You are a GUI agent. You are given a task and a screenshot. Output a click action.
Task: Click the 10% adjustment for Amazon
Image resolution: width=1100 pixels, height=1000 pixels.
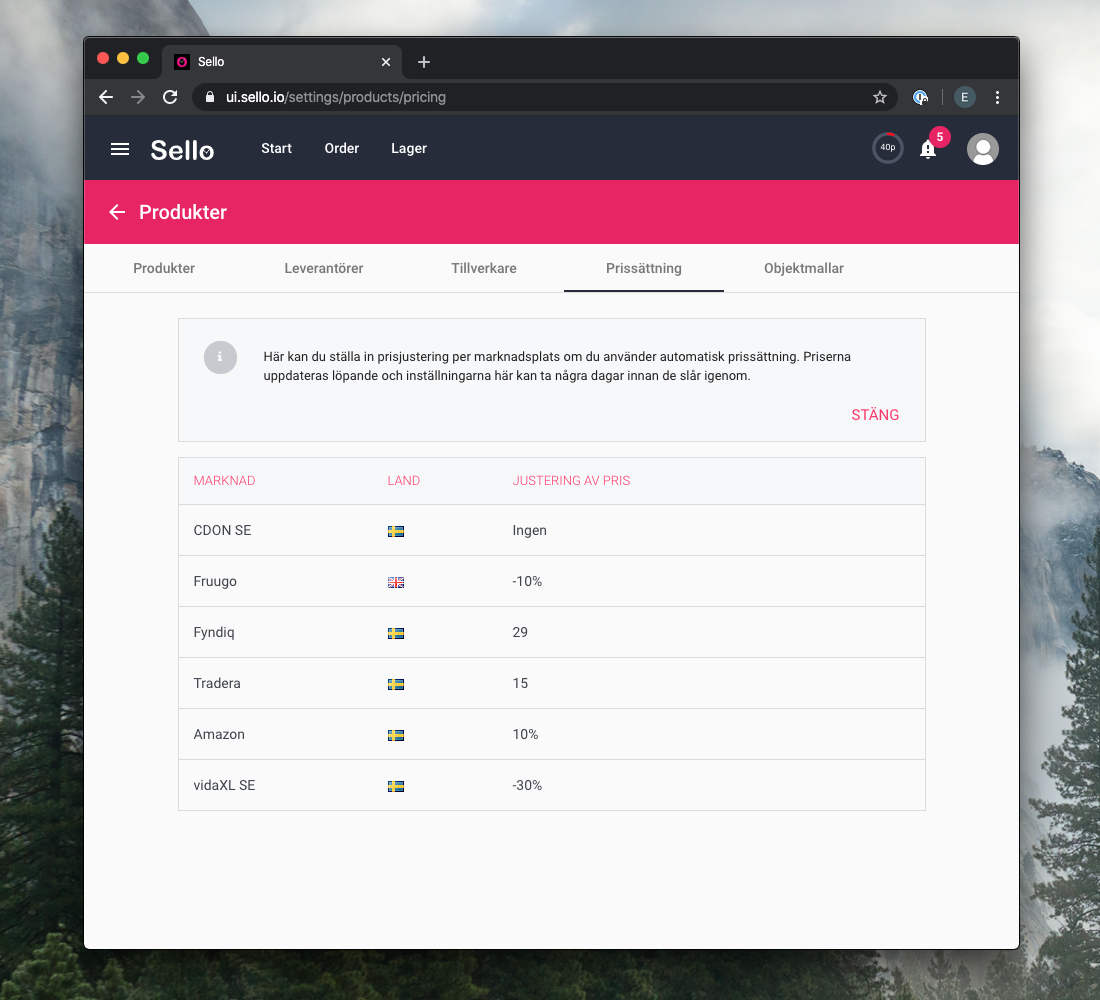[525, 735]
